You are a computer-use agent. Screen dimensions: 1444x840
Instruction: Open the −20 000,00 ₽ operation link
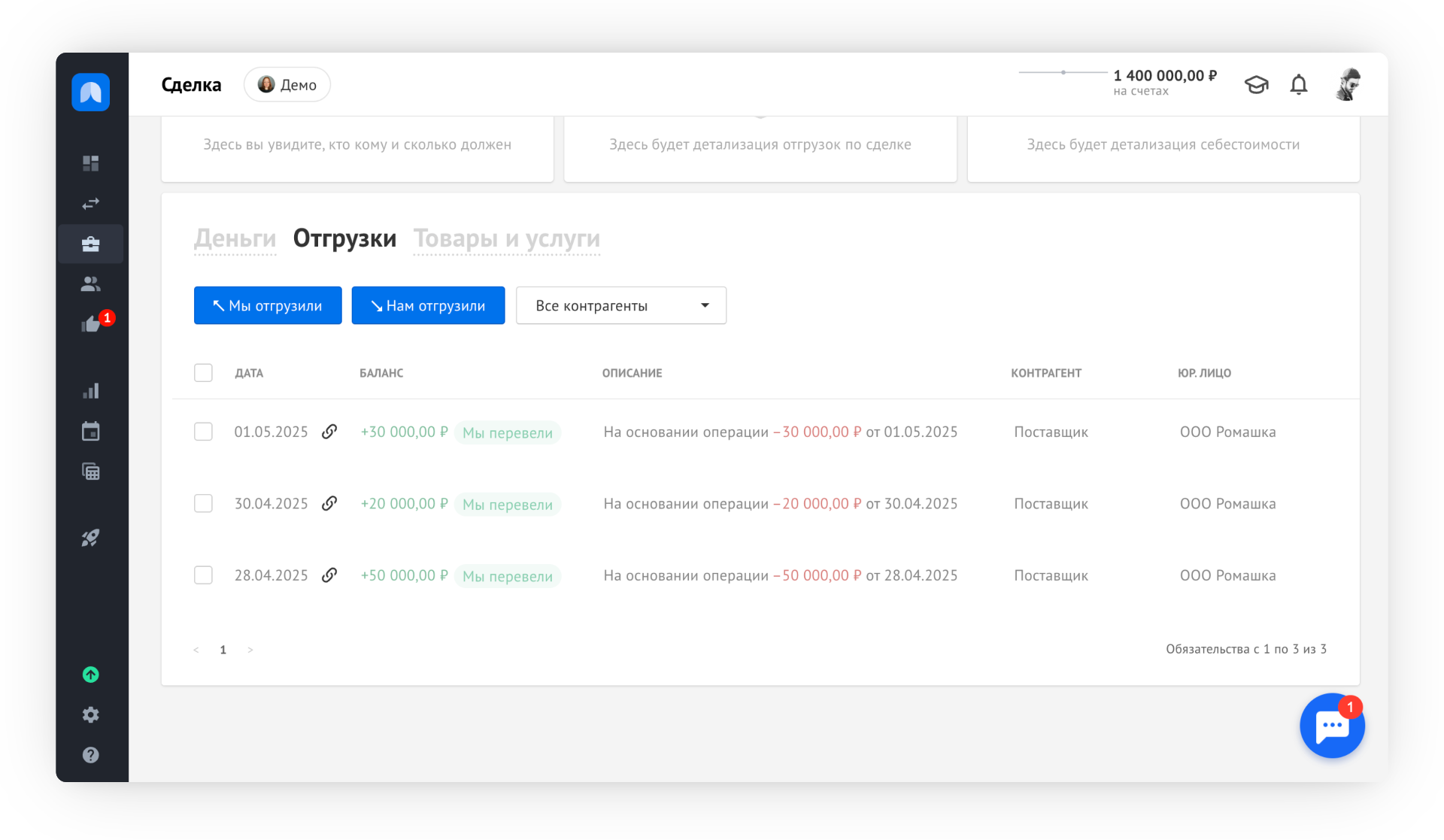818,503
